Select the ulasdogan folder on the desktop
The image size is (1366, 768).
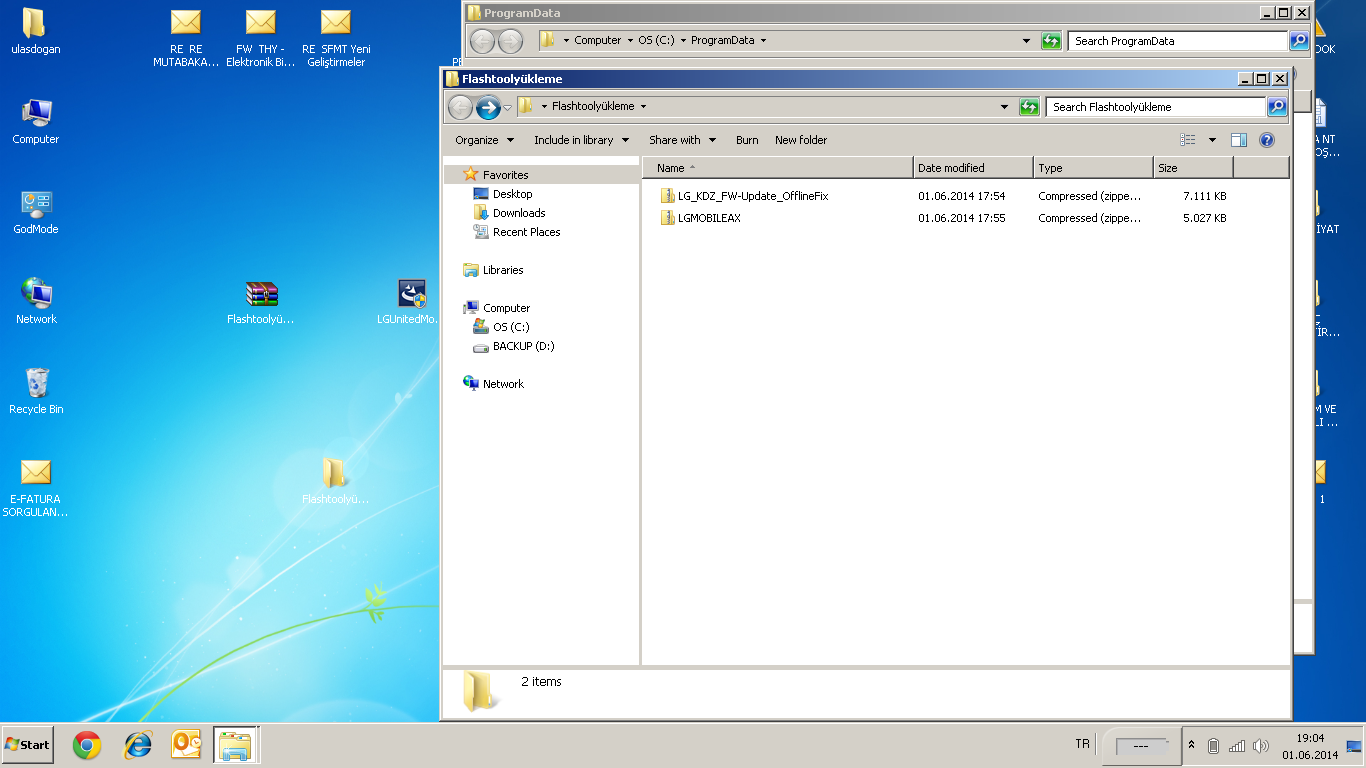36,32
